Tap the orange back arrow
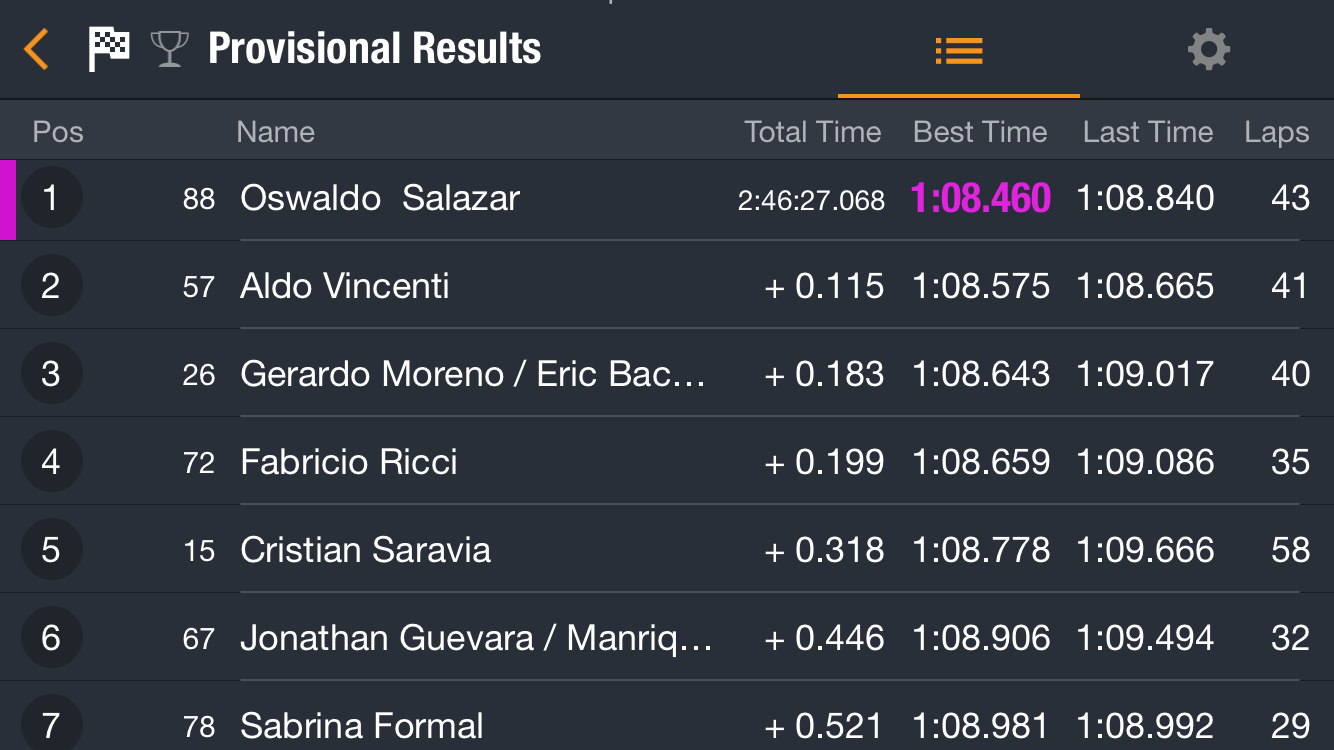This screenshot has height=750, width=1334. pyautogui.click(x=36, y=49)
